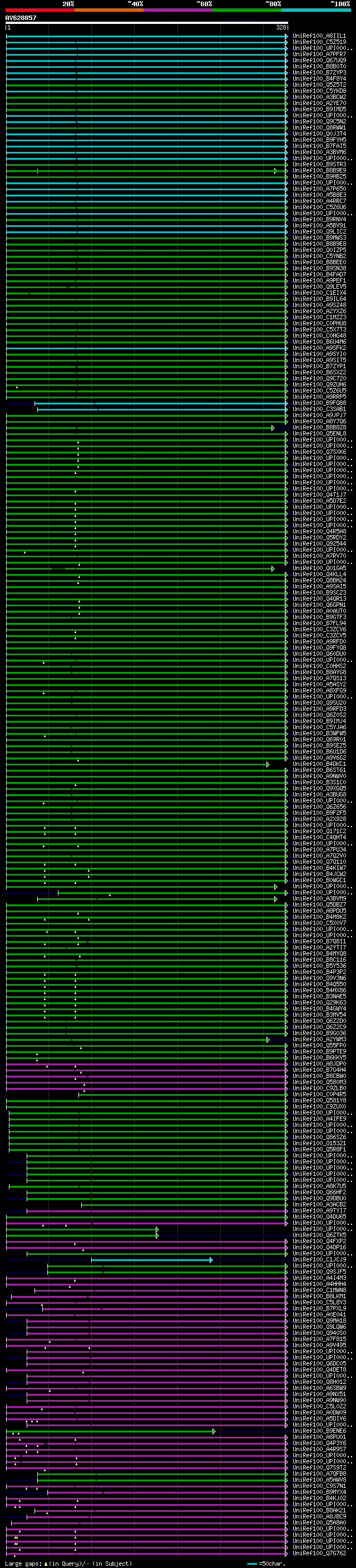Click hit UniRef100_A4RRC7
The height and width of the screenshot is (1568, 356).
click(319, 201)
